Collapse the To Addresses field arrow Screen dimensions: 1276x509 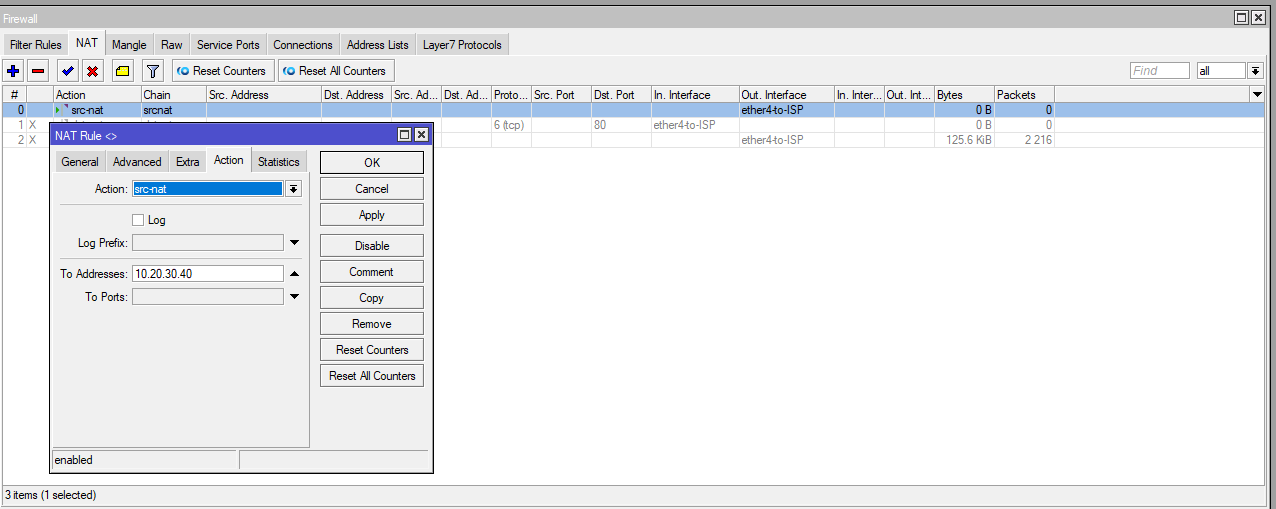coord(294,274)
